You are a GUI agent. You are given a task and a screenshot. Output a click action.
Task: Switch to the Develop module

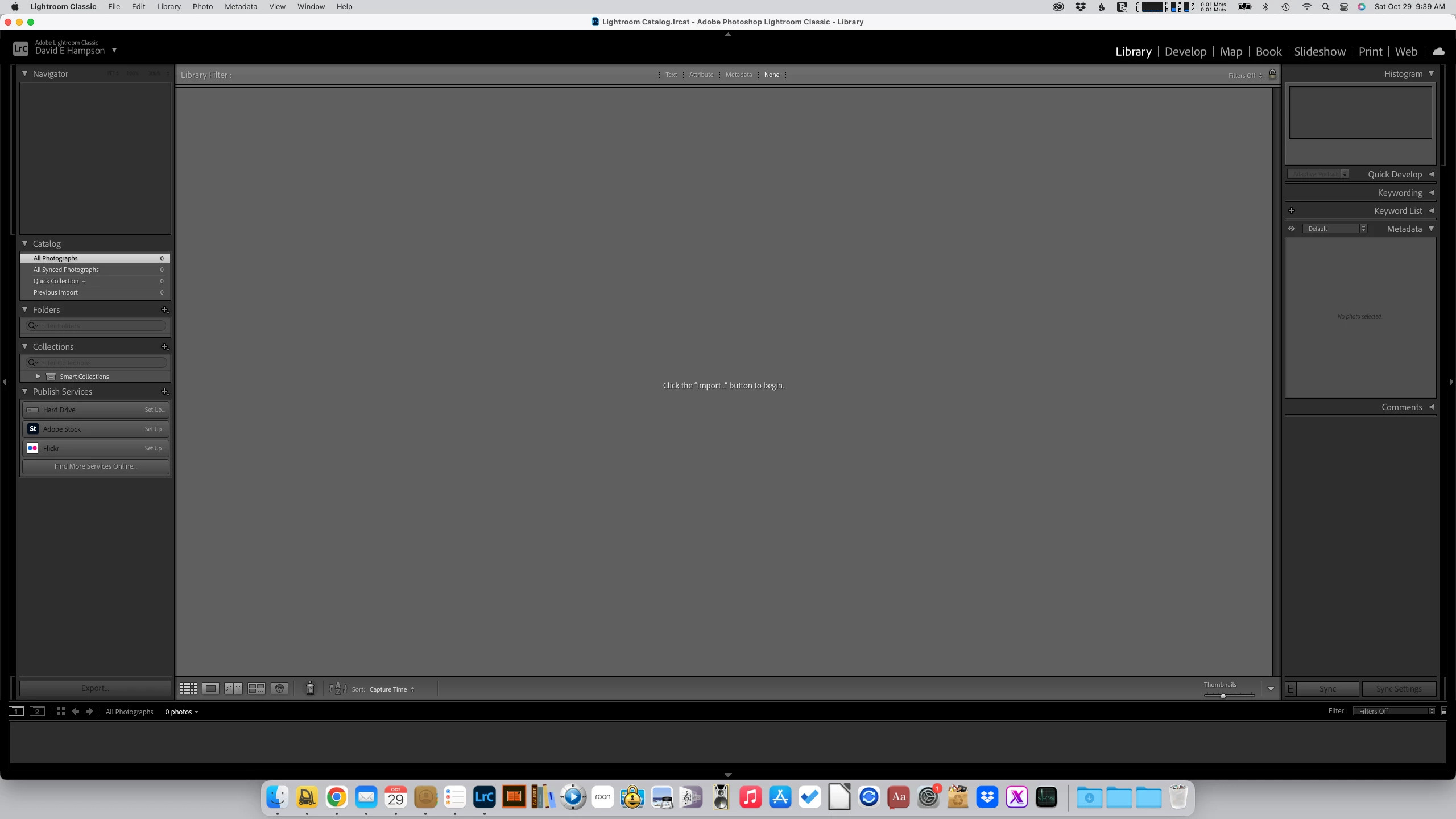point(1185,52)
